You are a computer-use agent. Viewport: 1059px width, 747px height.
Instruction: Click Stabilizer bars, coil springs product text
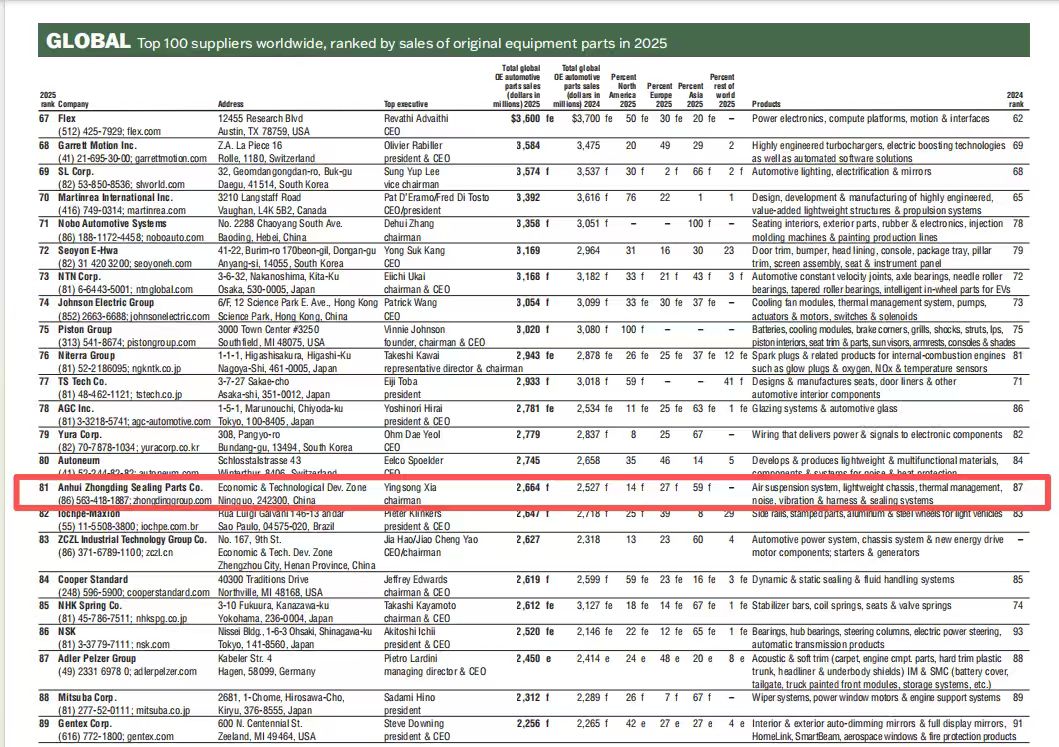[x=852, y=606]
